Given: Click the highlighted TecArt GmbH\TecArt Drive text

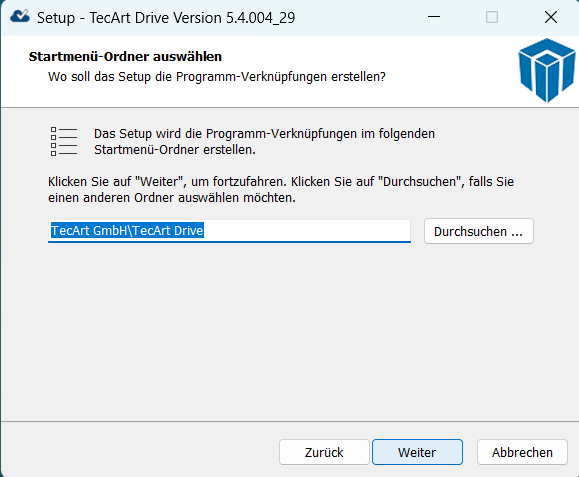Looking at the screenshot, I should (x=127, y=230).
